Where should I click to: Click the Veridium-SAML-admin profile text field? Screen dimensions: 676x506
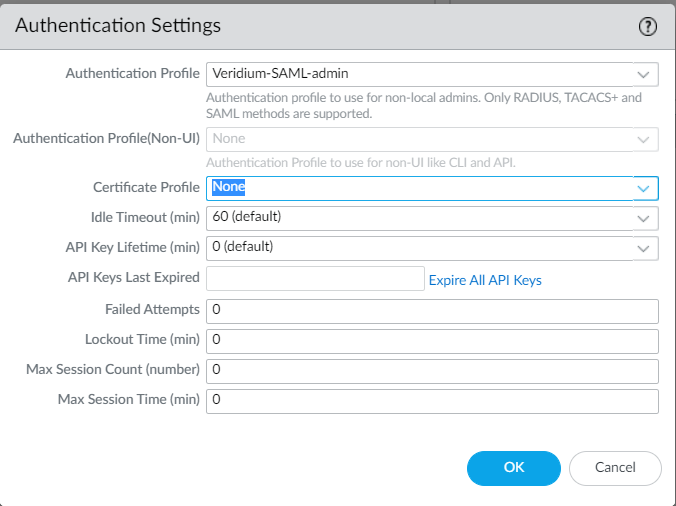click(418, 74)
